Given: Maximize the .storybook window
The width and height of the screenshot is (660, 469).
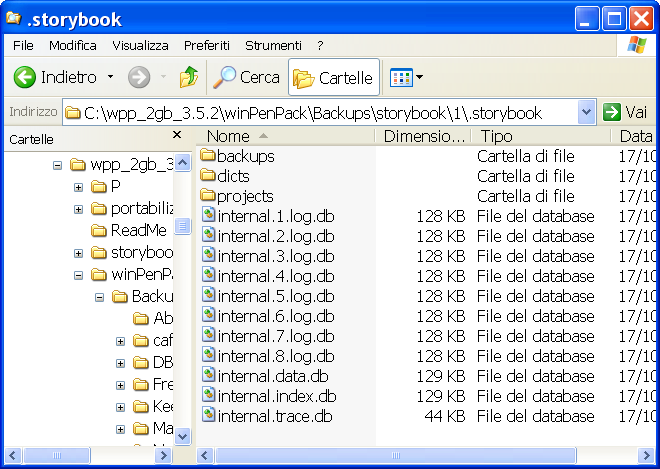Looking at the screenshot, I should click(x=614, y=19).
